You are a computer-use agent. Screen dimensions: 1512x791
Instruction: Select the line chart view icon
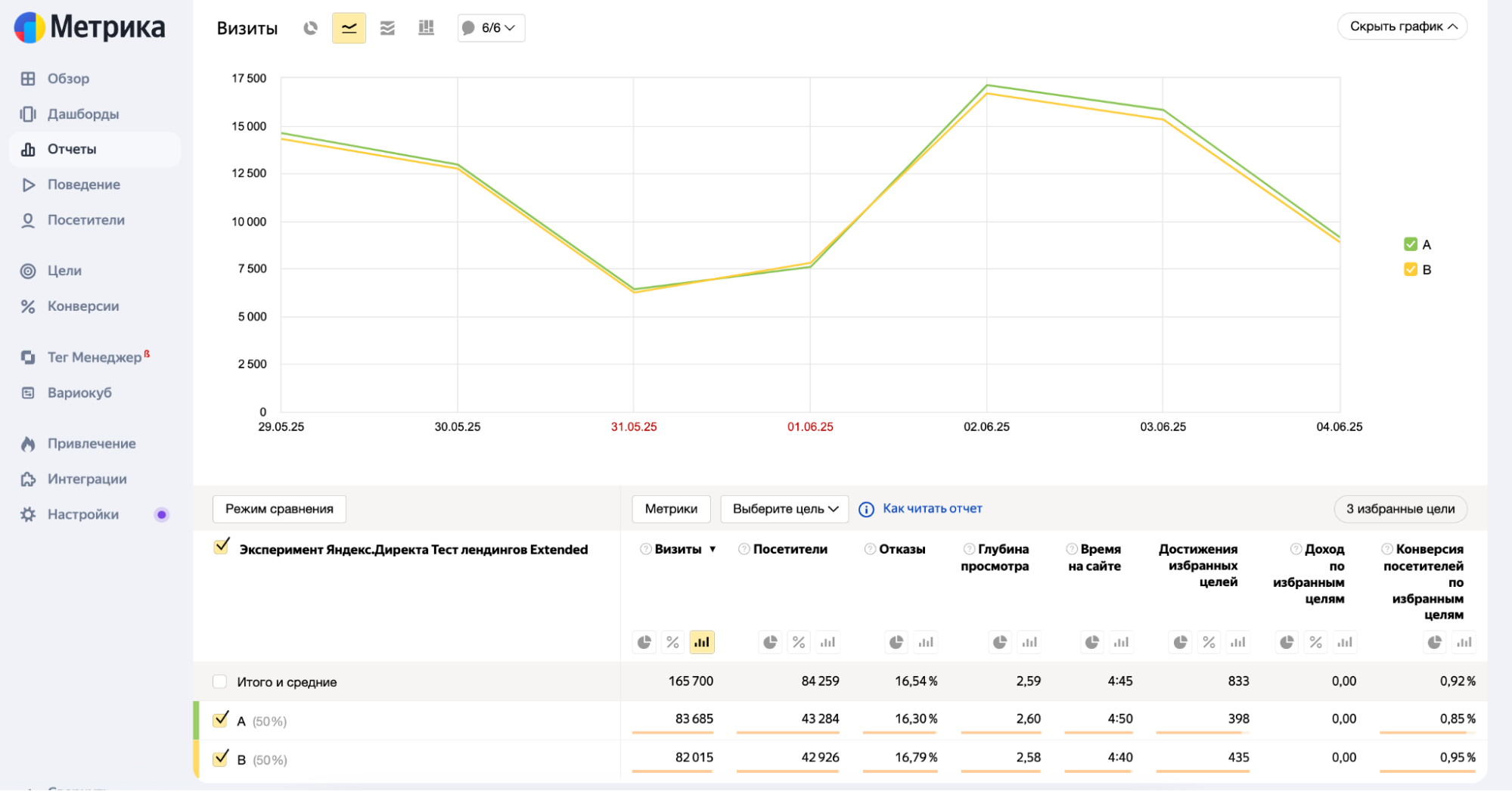[349, 28]
